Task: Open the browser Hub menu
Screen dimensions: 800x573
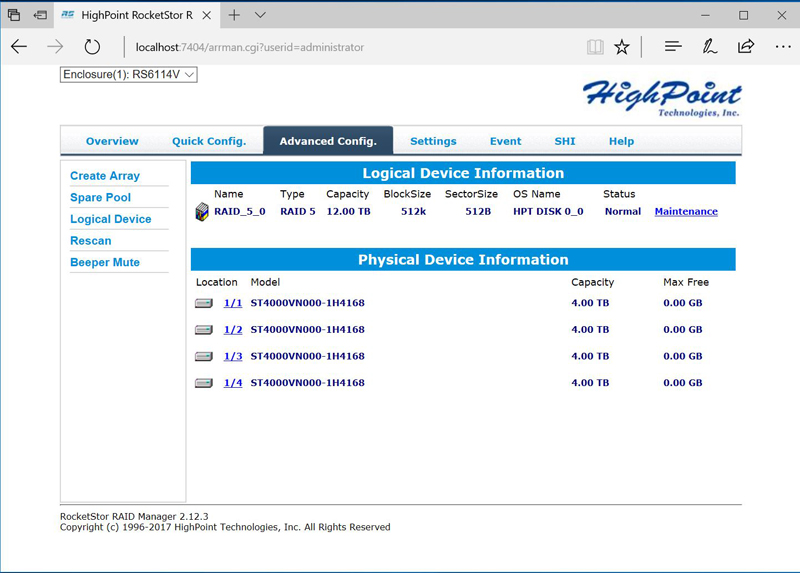Action: 673,47
